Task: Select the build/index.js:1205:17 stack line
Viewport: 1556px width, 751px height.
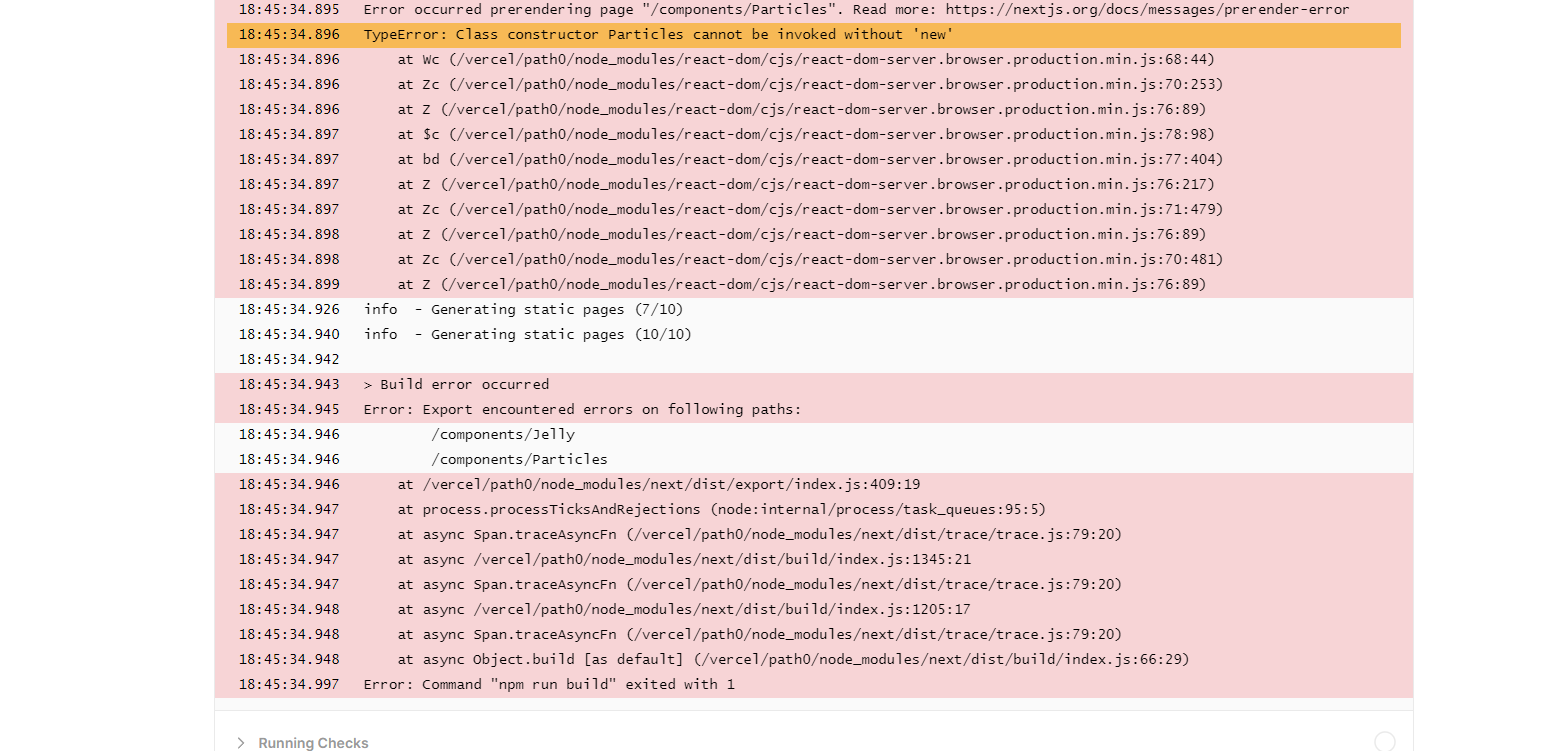Action: click(x=814, y=610)
